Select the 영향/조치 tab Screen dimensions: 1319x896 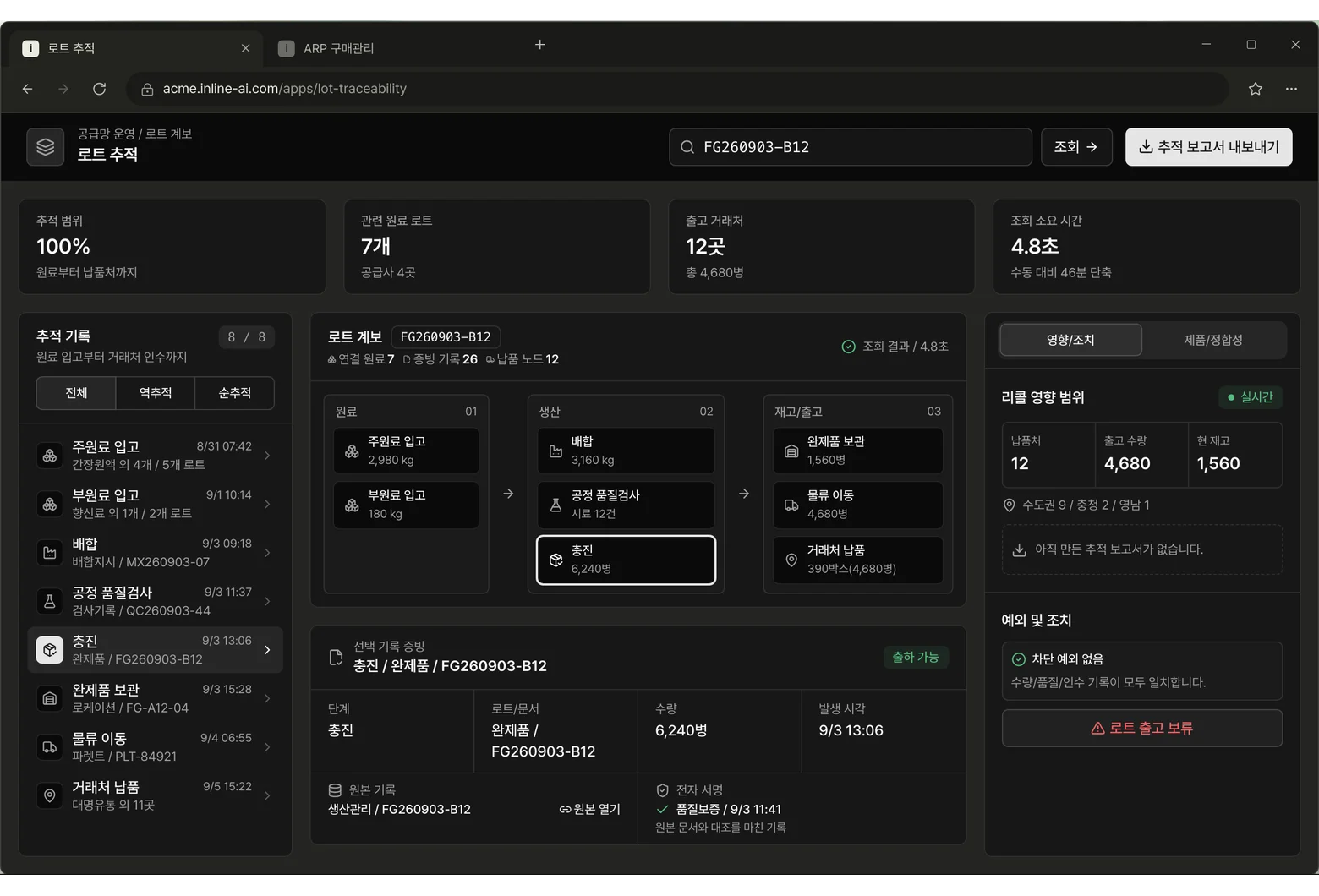[x=1070, y=340]
